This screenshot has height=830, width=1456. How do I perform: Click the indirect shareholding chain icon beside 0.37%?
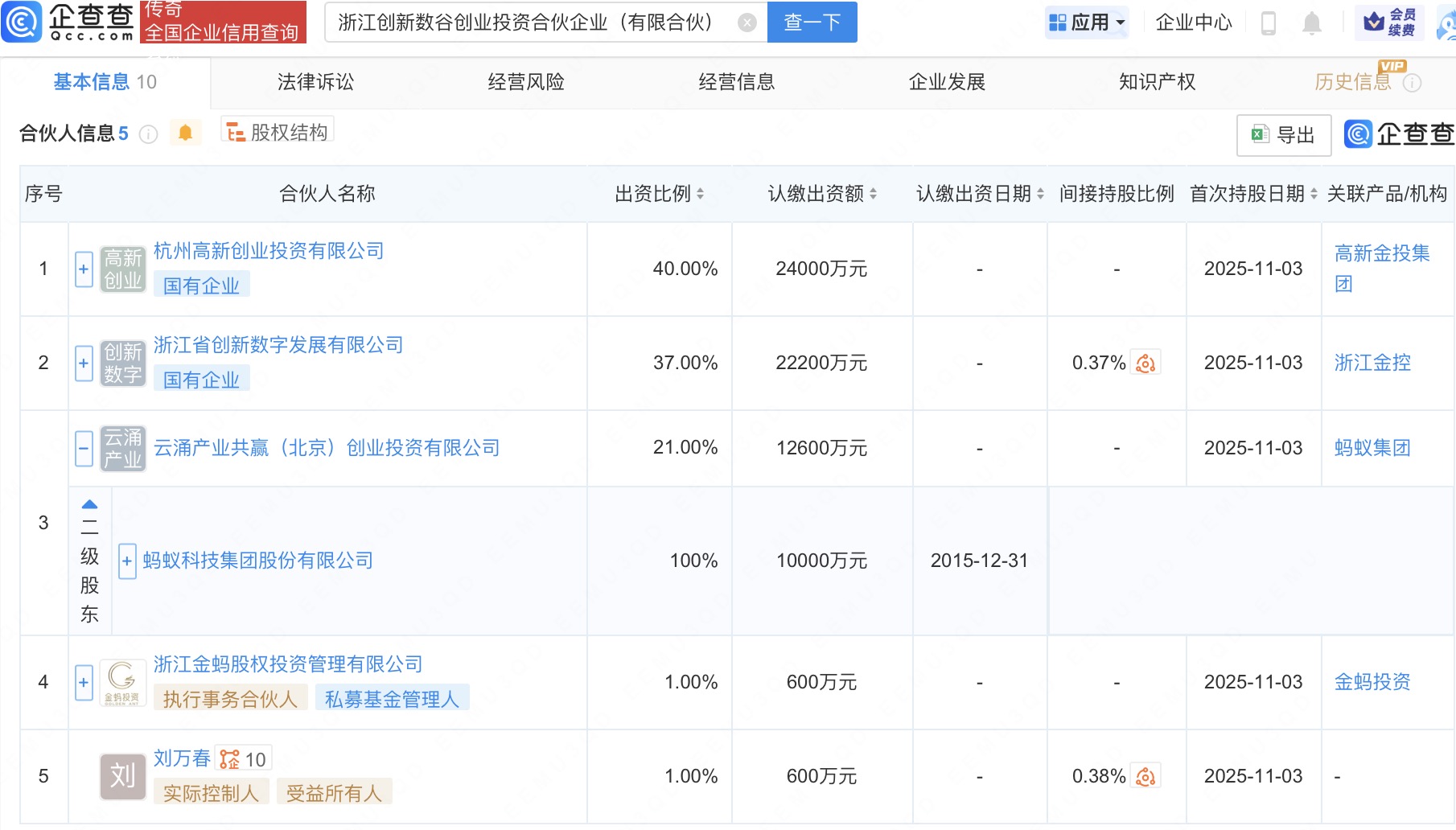pos(1145,364)
